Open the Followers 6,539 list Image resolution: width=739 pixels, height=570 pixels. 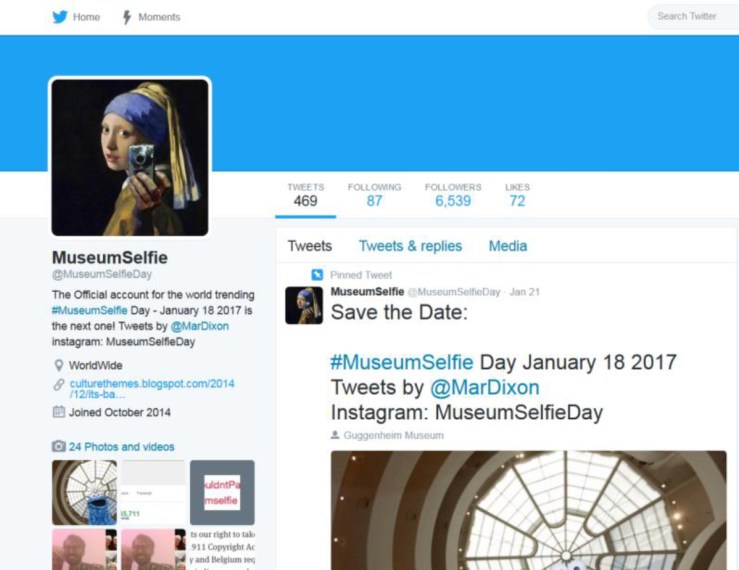point(452,195)
